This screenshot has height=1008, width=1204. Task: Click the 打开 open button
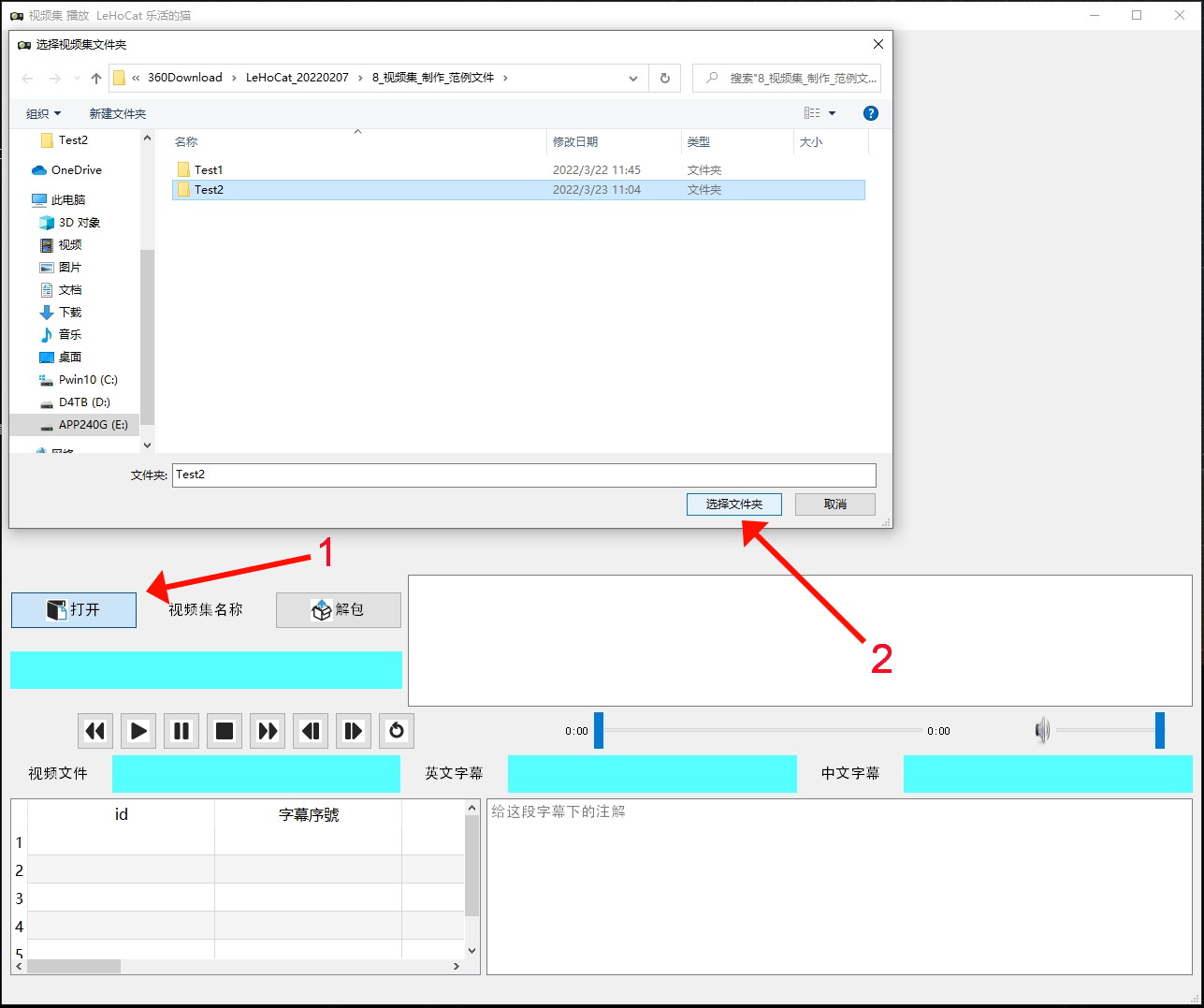tap(74, 610)
